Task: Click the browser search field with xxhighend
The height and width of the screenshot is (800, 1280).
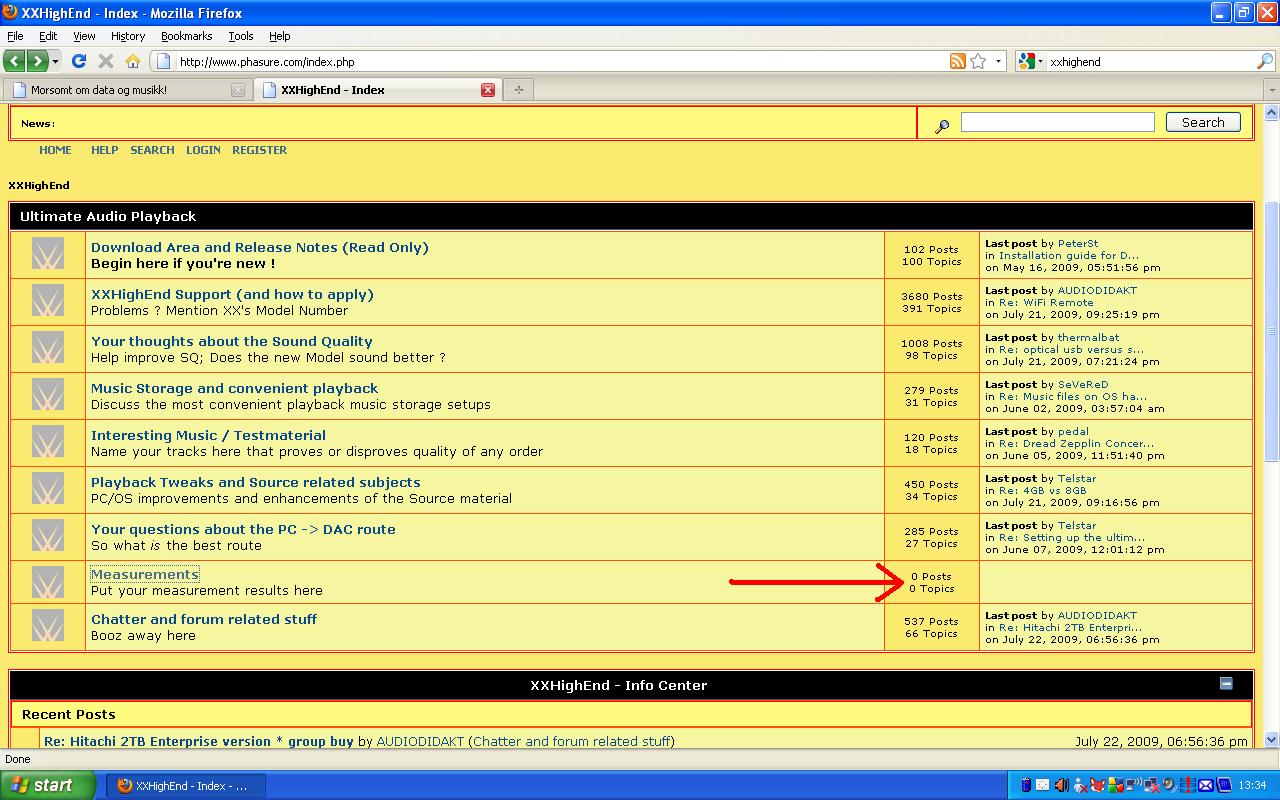Action: (1150, 61)
